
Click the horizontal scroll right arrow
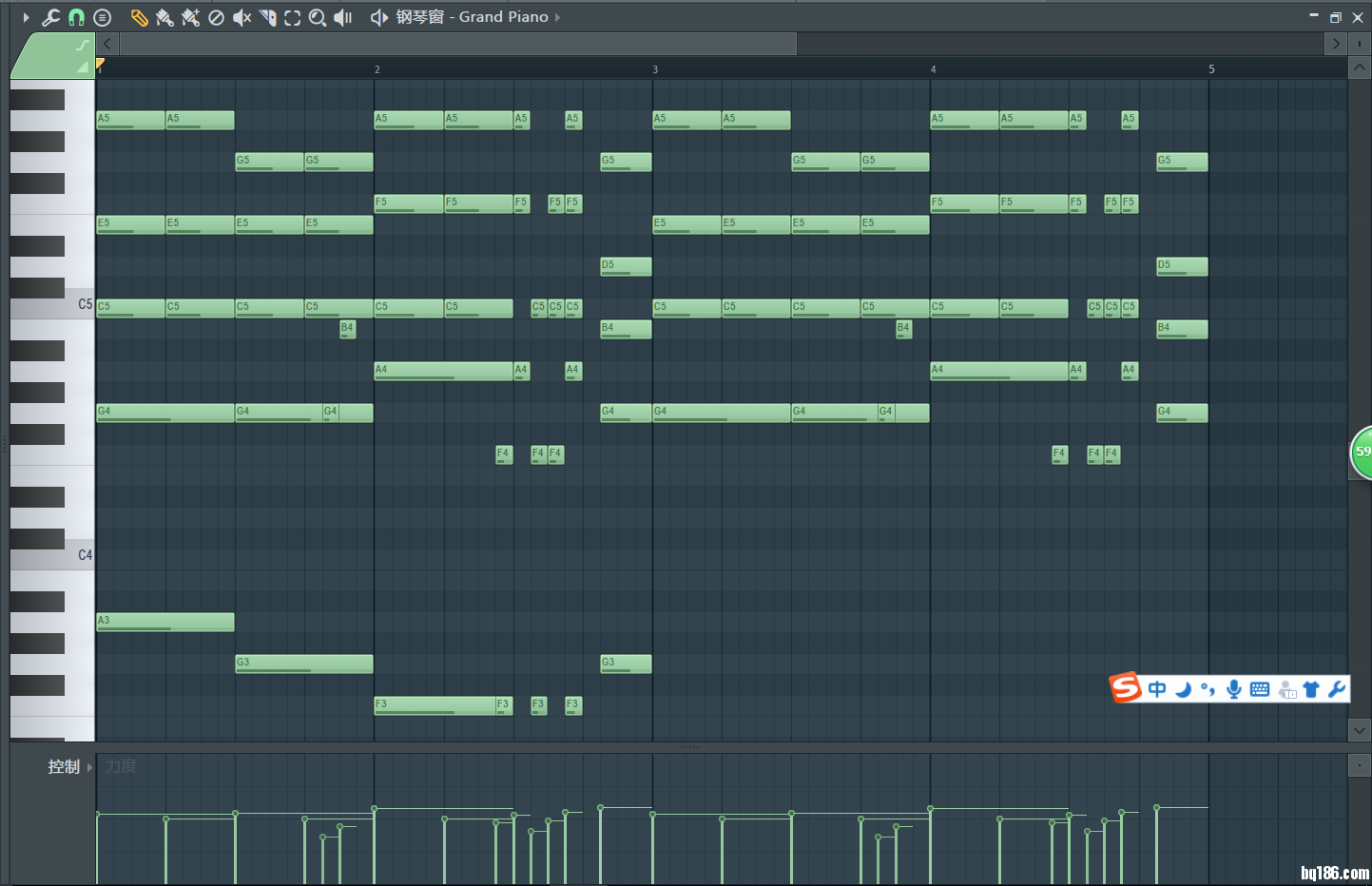(x=1336, y=44)
